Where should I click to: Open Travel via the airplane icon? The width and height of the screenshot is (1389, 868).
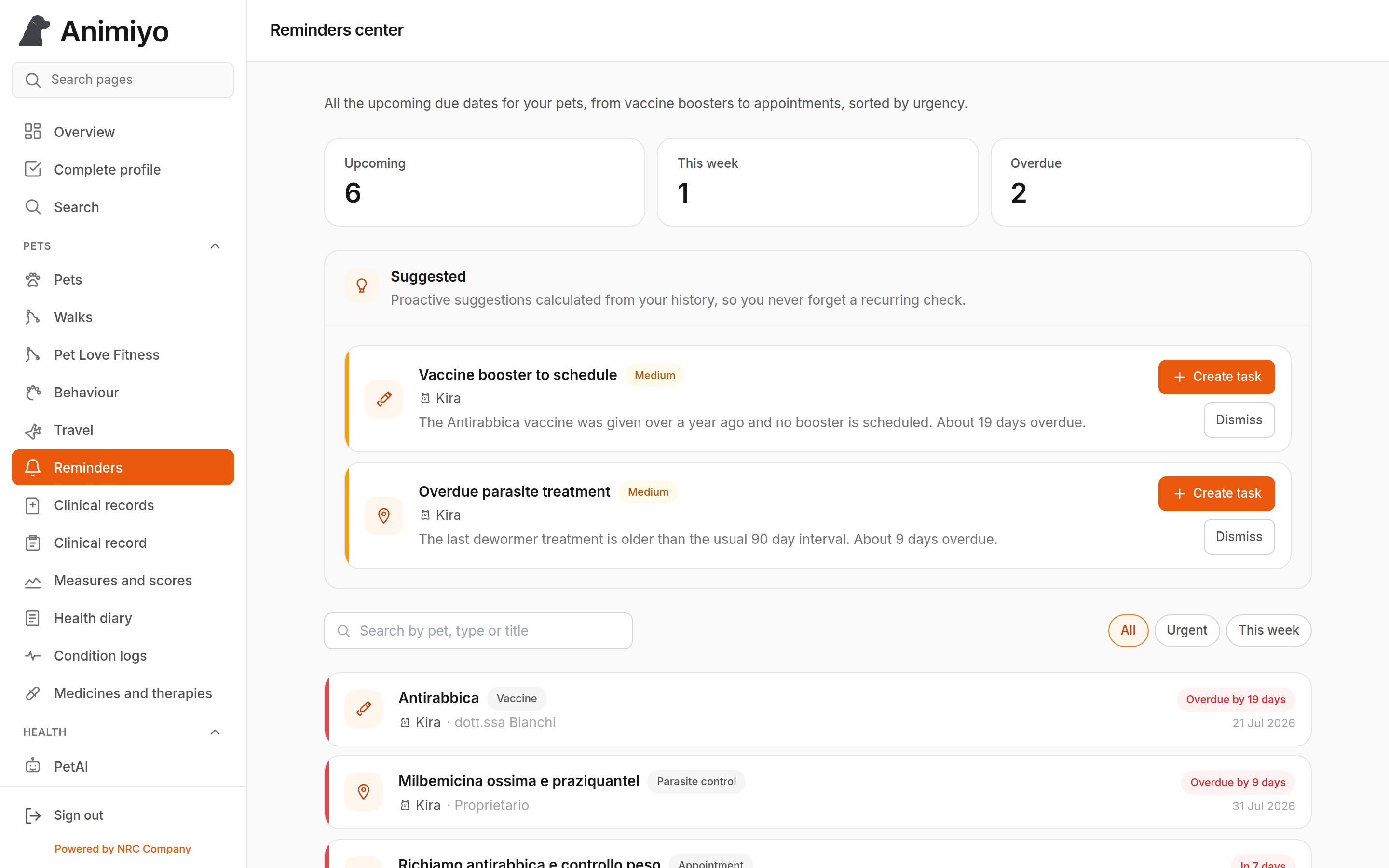[33, 430]
